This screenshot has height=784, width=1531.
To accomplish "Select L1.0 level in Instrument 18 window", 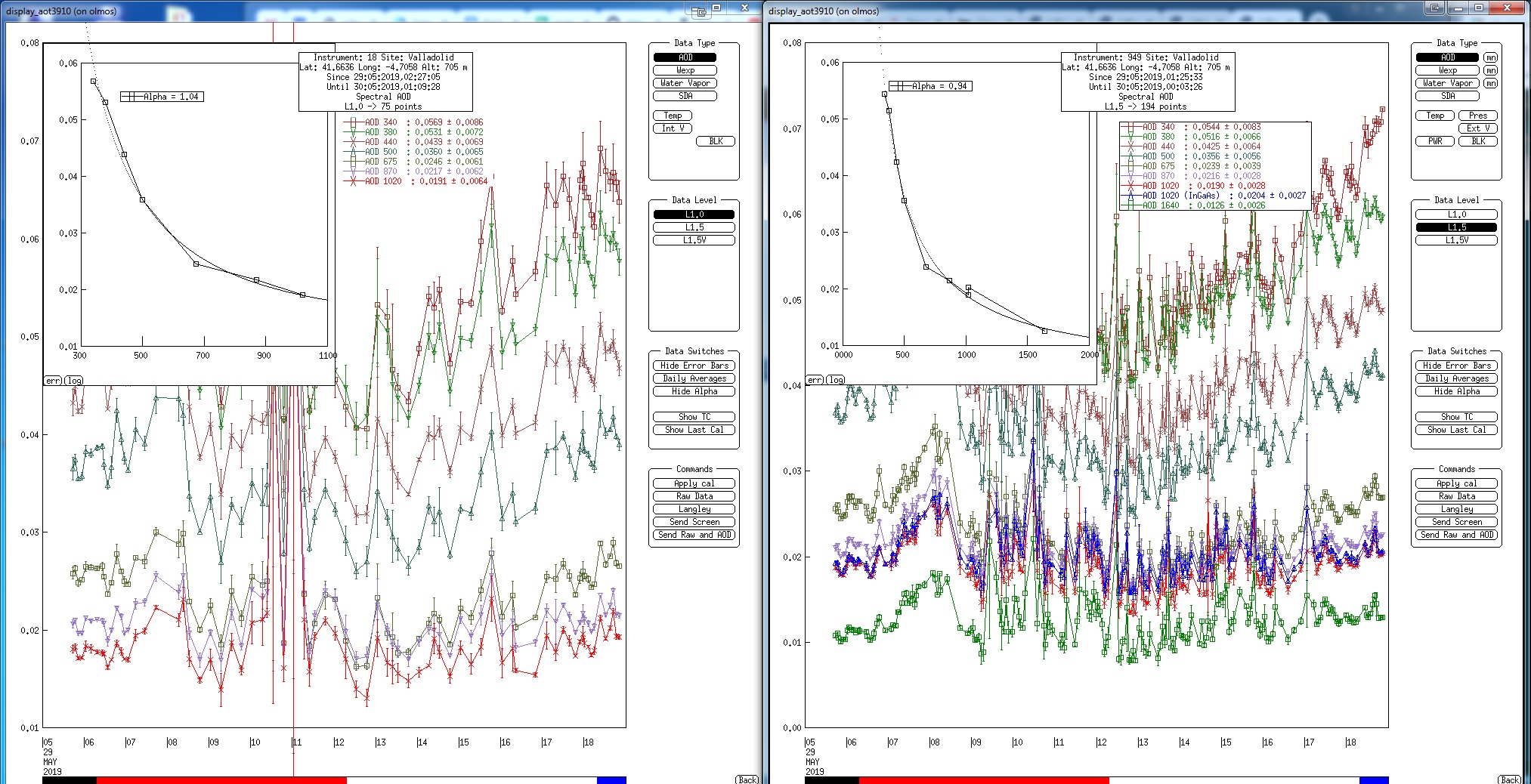I will click(x=694, y=215).
